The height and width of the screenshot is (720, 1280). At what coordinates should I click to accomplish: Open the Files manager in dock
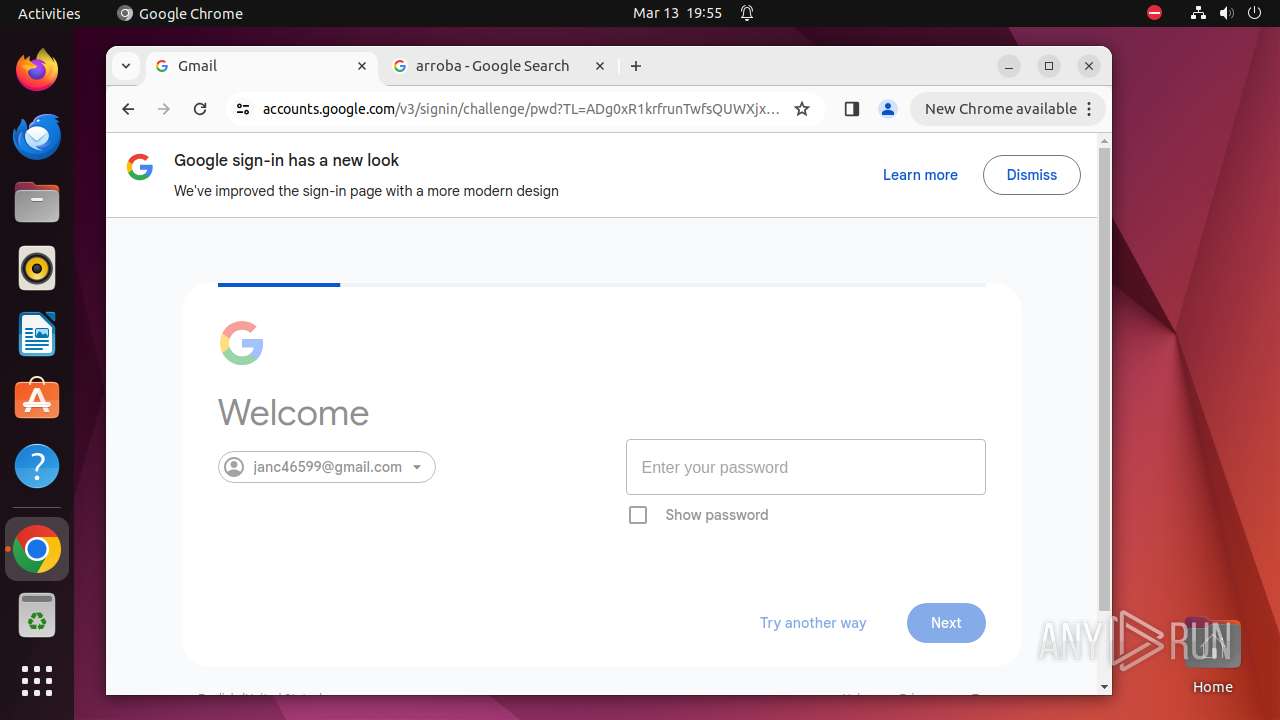tap(37, 202)
